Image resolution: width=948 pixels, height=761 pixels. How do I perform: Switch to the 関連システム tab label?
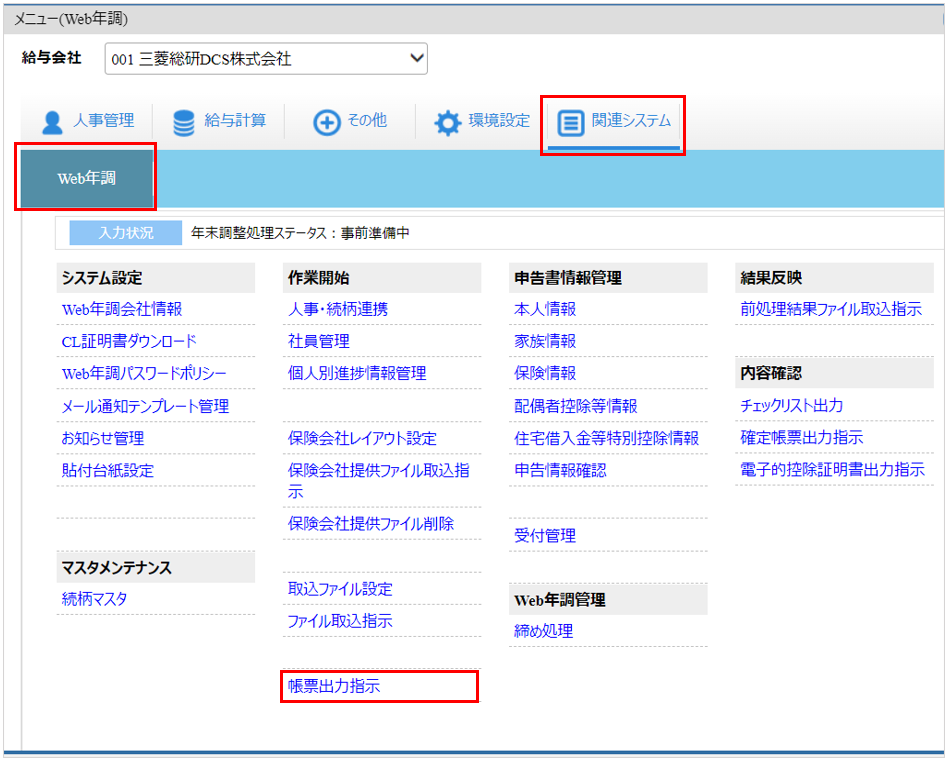click(631, 120)
